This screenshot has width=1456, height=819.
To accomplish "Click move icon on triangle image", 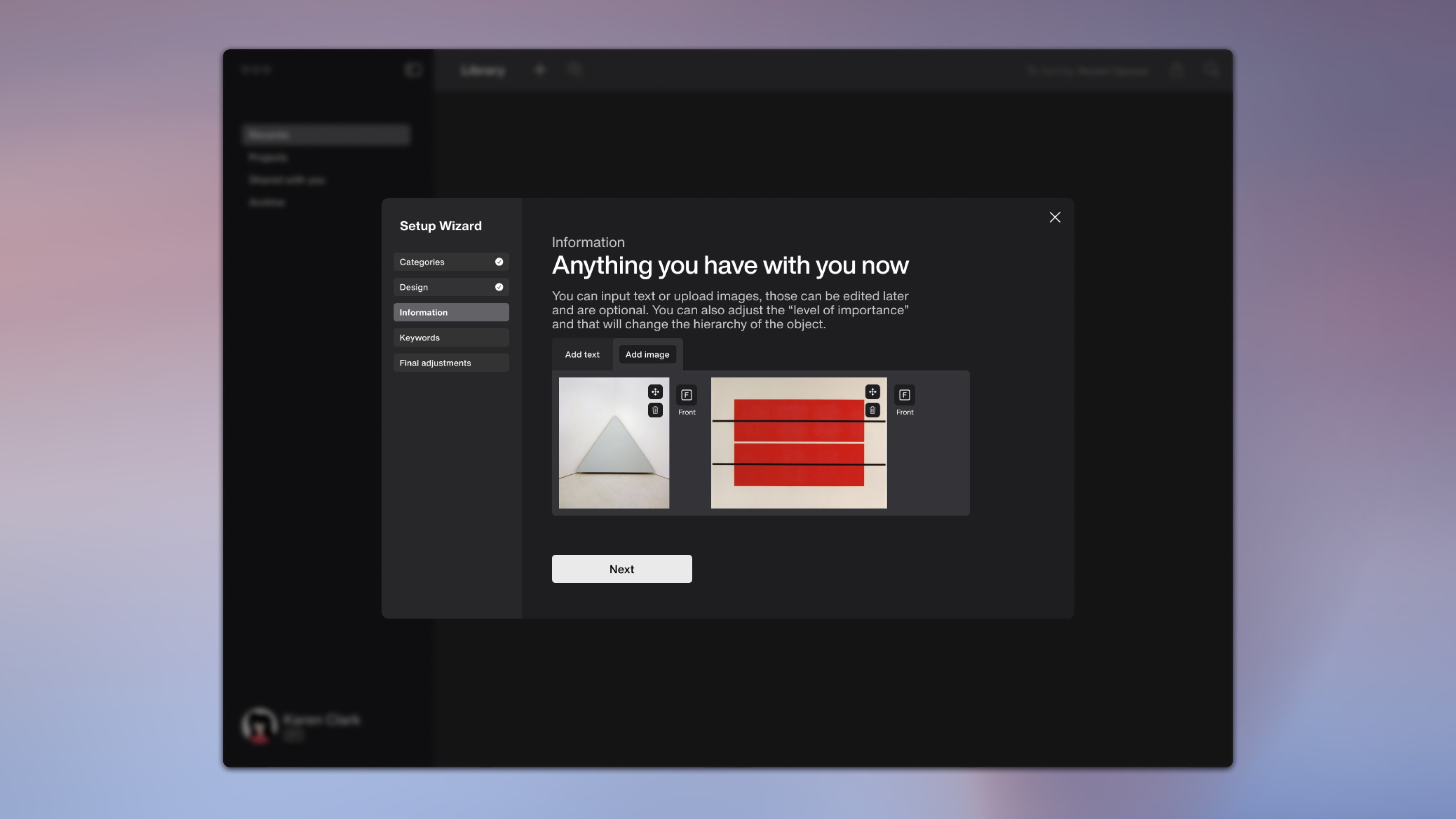I will 655,392.
